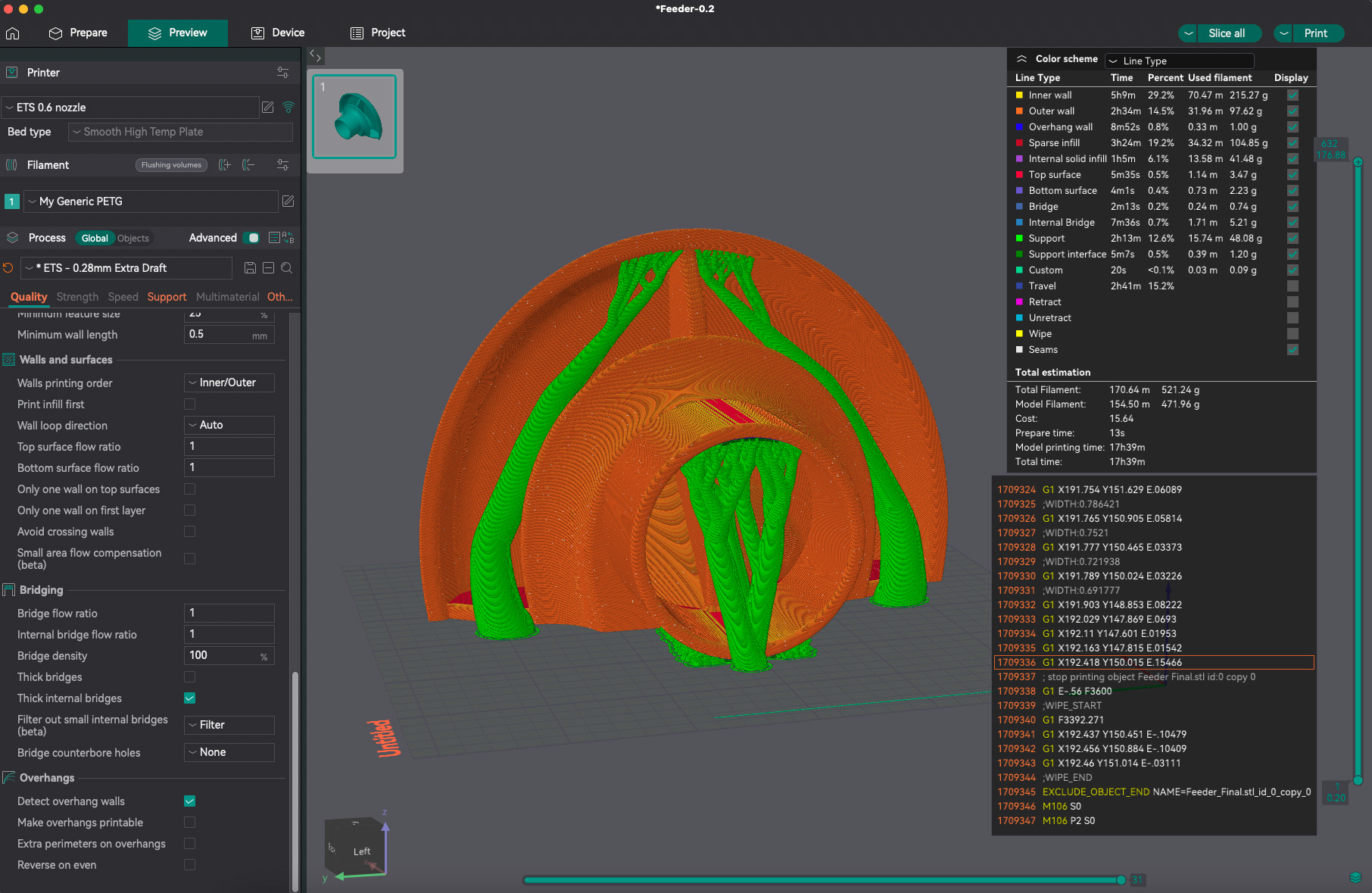Show Travel lines in display
Image resolution: width=1372 pixels, height=893 pixels.
click(1292, 286)
